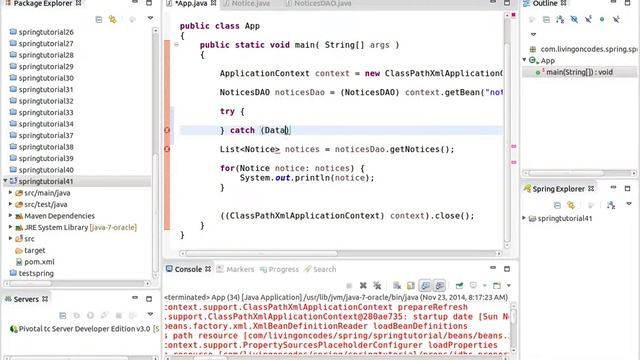Collapse the App class in Outline
640x360 pixels.
[x=524, y=60]
